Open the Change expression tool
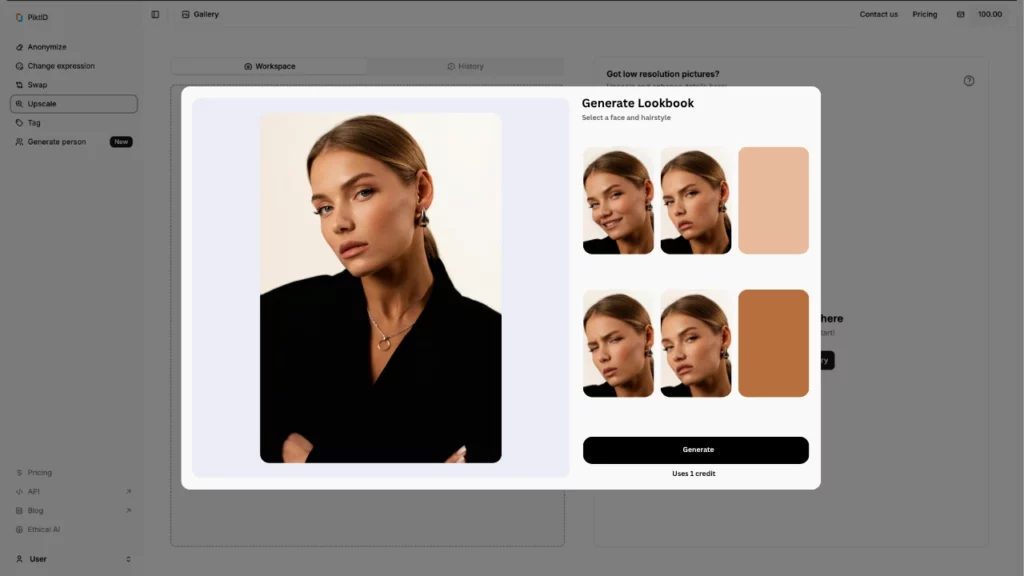This screenshot has height=576, width=1024. pos(60,65)
